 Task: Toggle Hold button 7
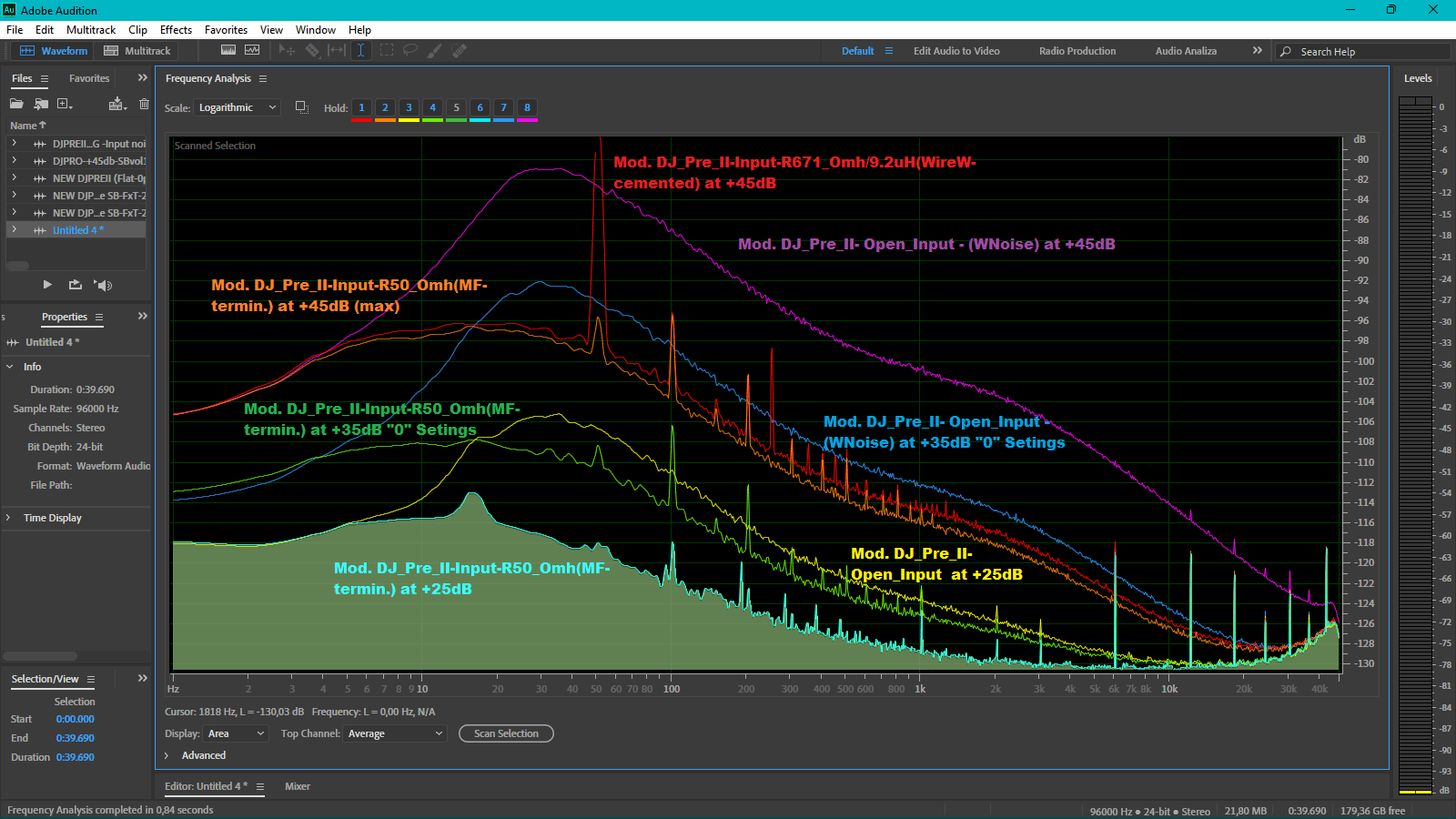(503, 108)
